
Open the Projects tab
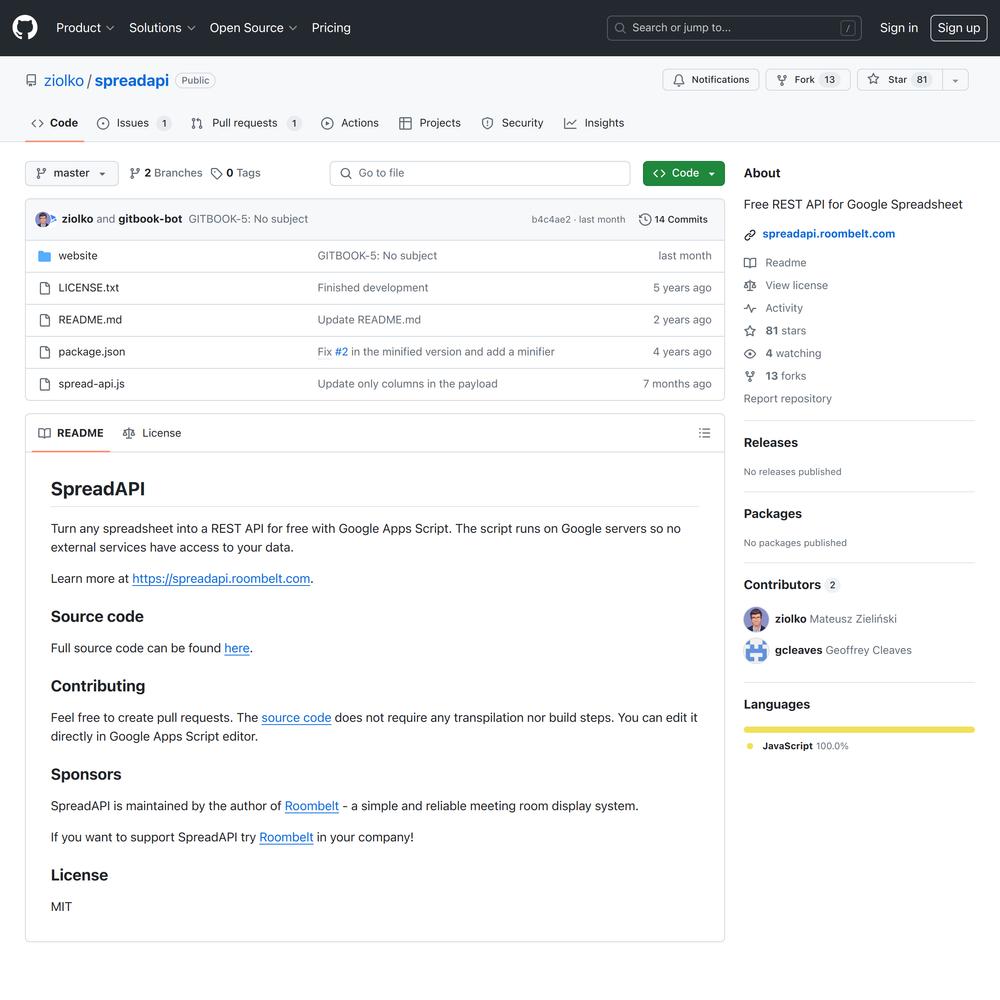tap(430, 123)
